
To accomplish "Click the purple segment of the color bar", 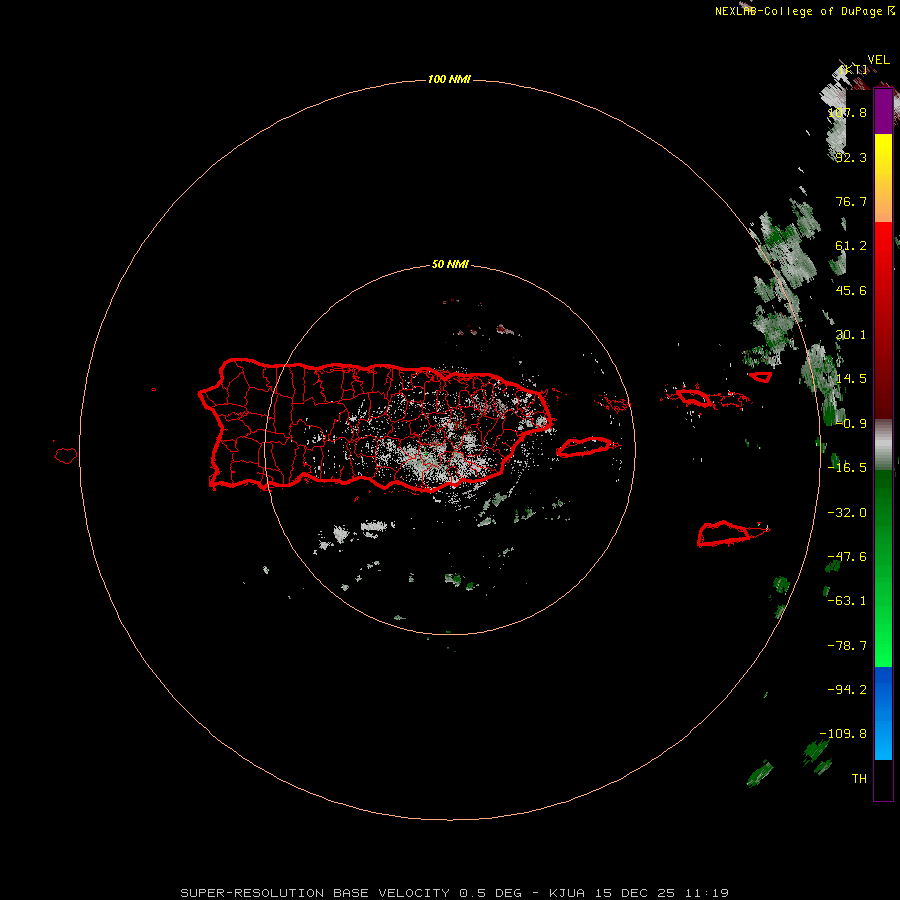I will click(883, 112).
